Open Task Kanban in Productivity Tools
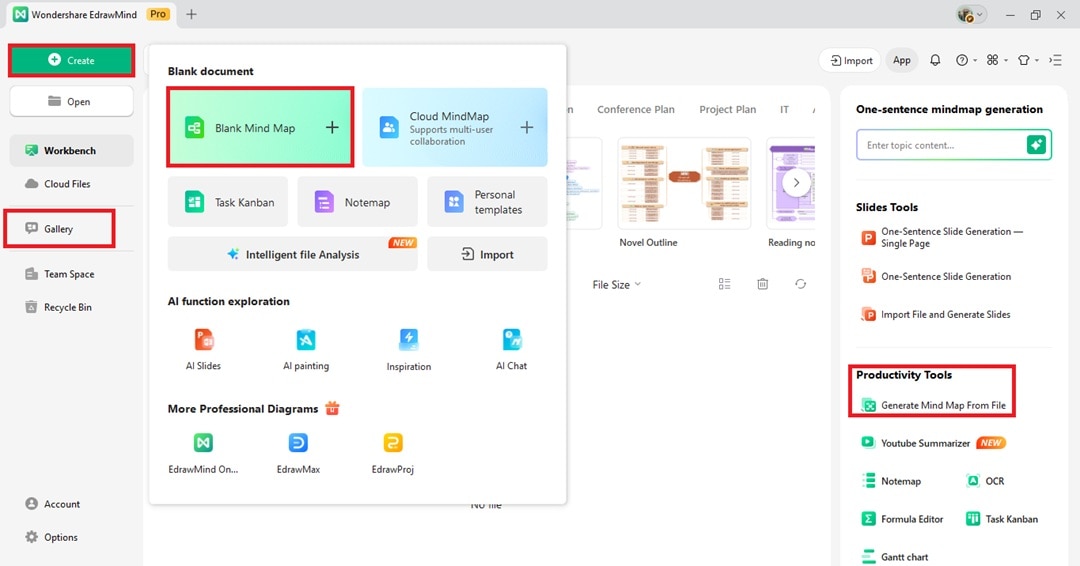 1001,519
